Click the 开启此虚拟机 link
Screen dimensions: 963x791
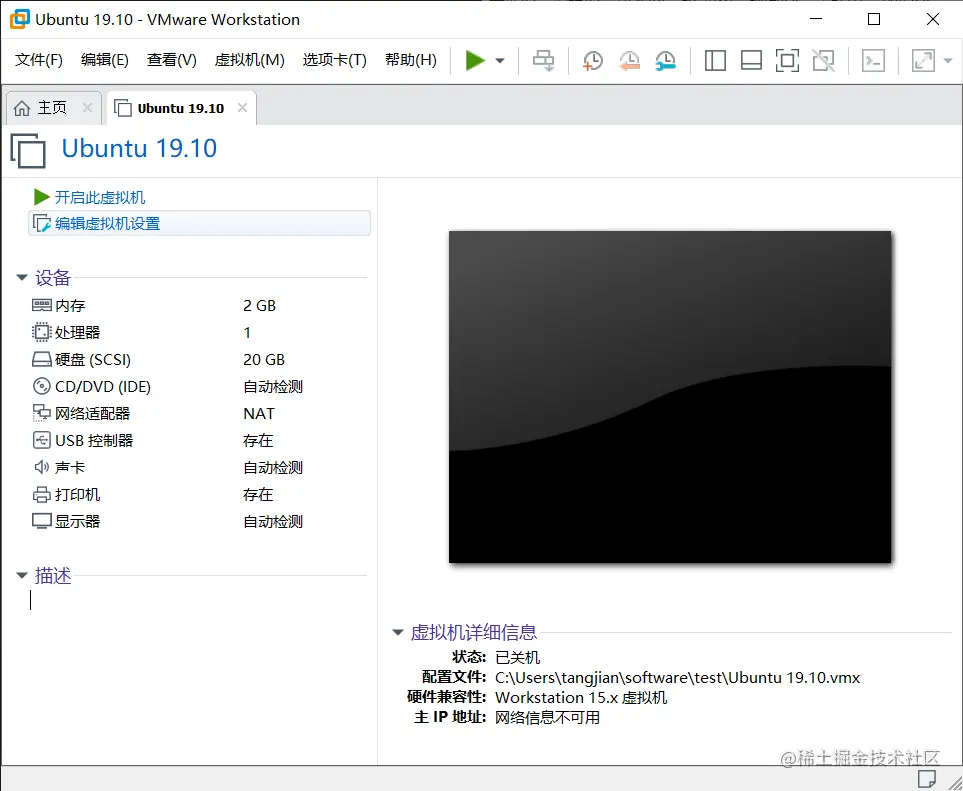tap(100, 196)
